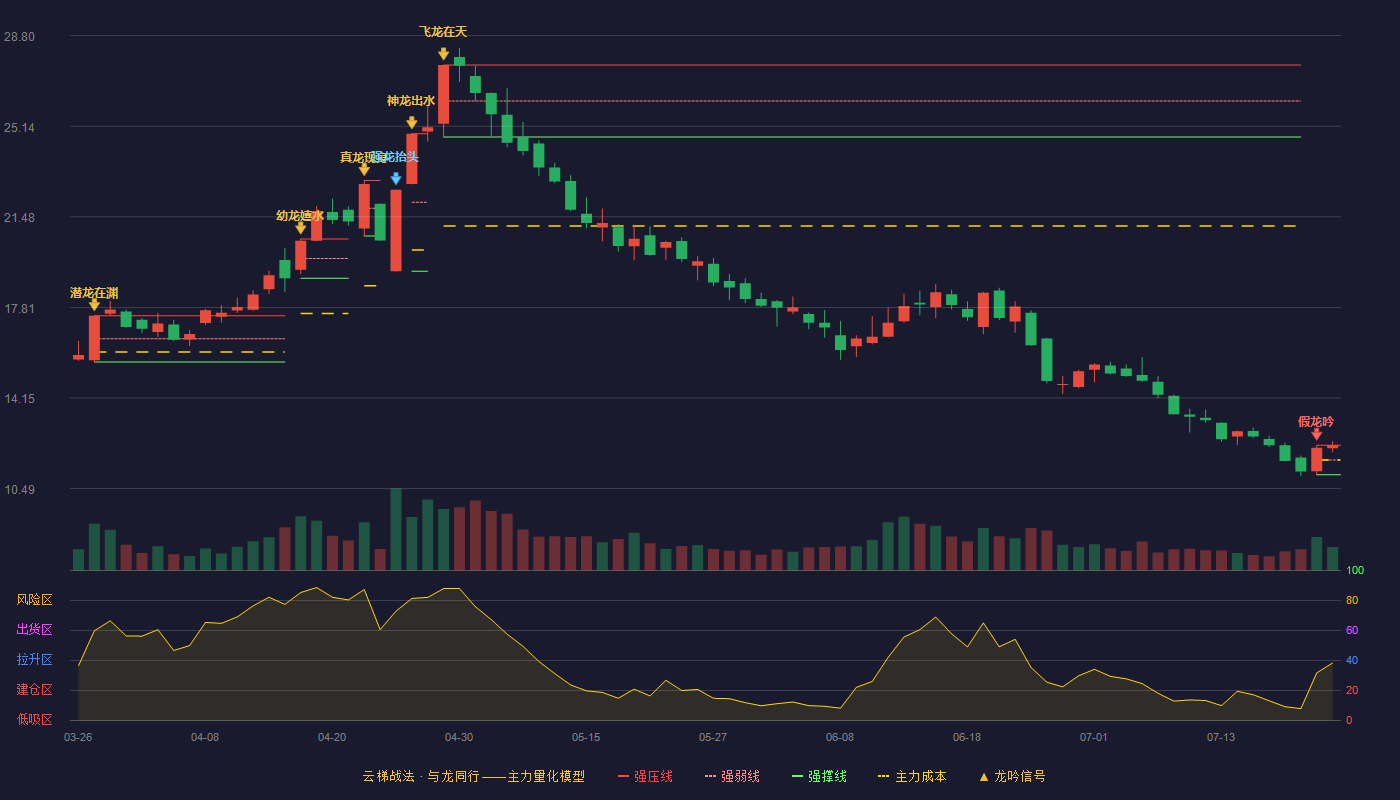Click the 14.15 price axis label

tap(19, 399)
